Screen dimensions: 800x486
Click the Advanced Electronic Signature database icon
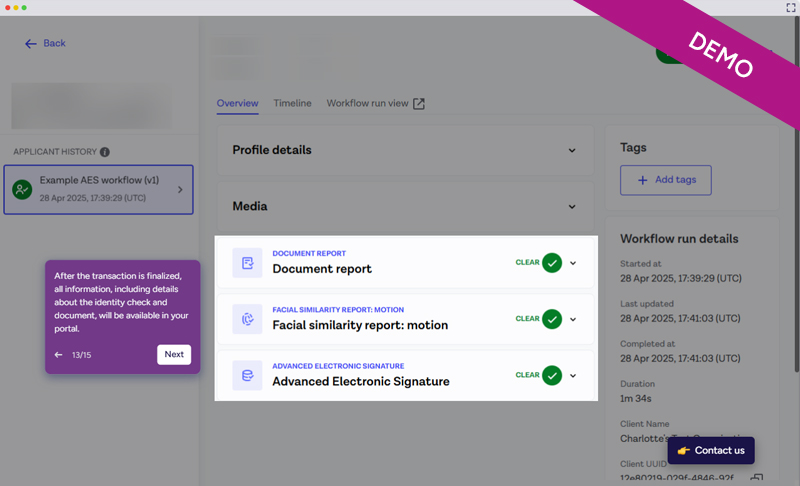(247, 375)
